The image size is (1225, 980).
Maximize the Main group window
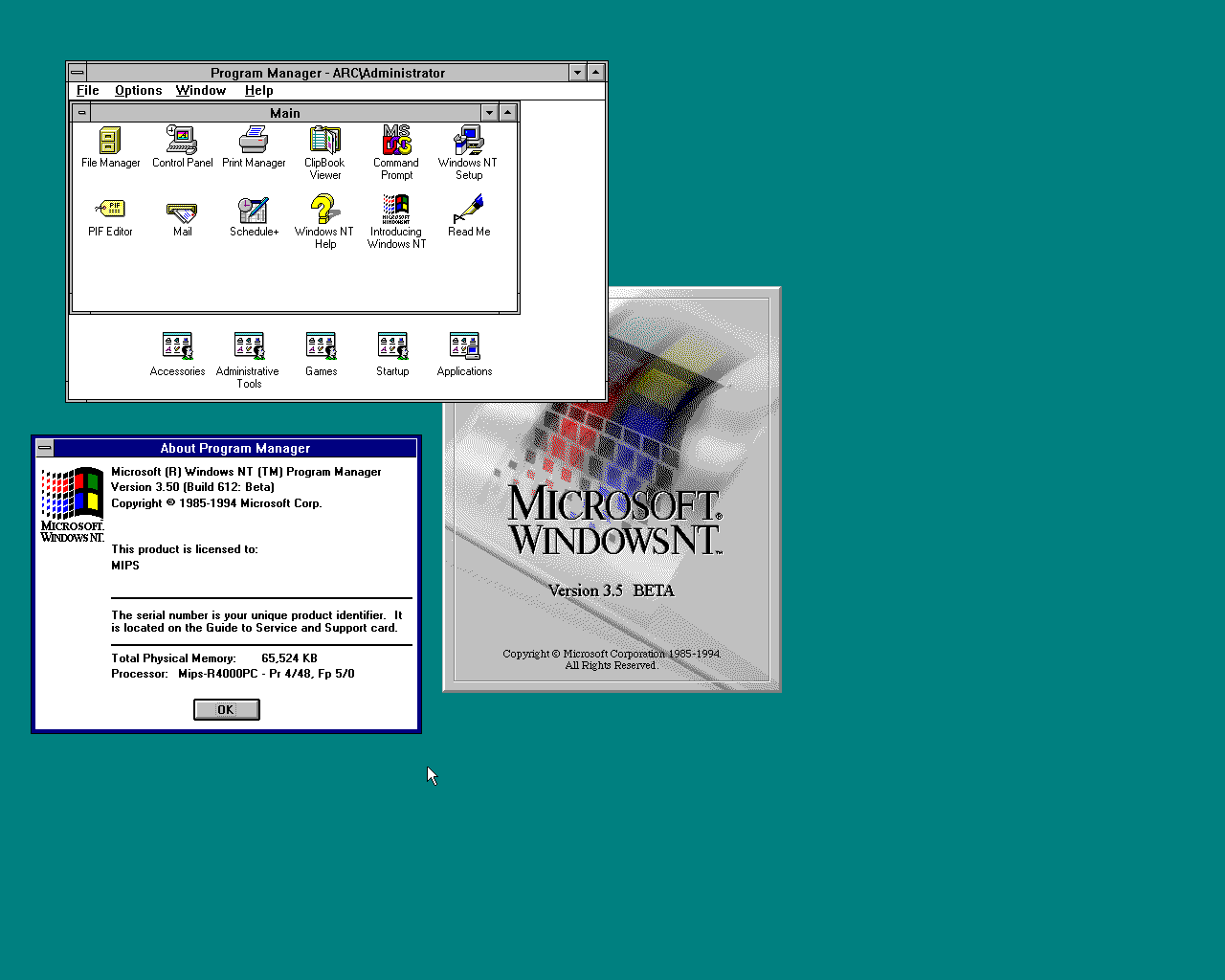(507, 113)
